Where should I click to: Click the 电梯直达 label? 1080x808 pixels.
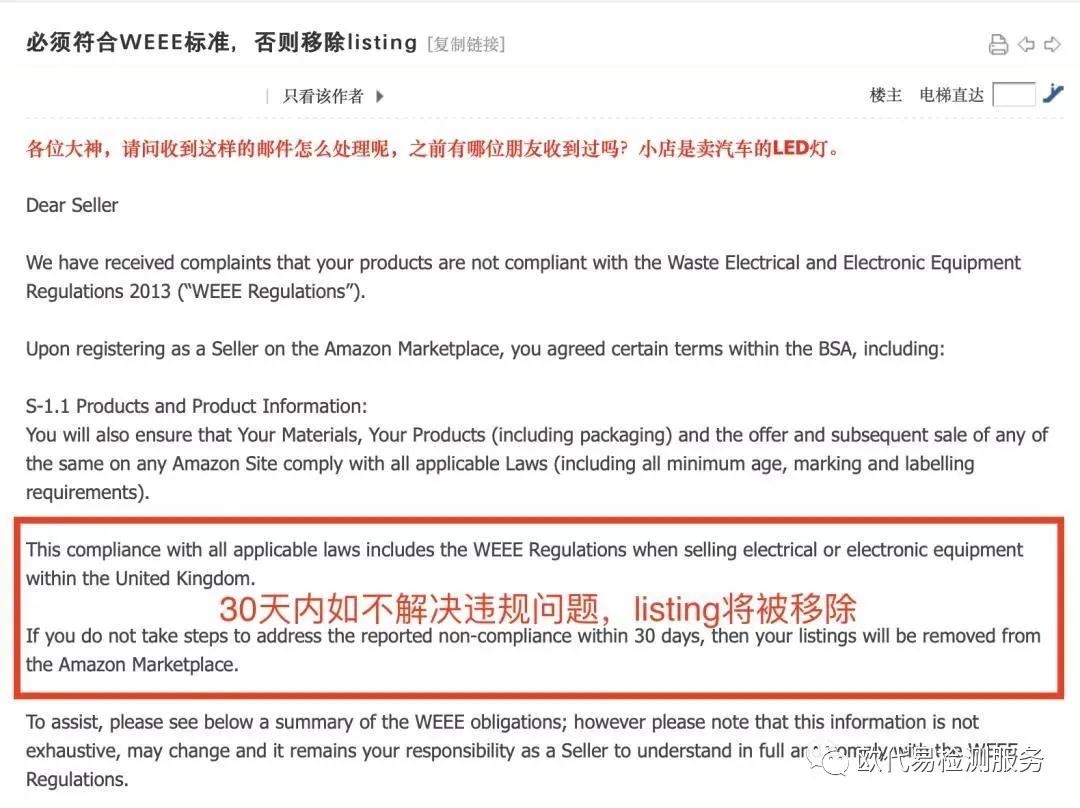click(x=951, y=95)
